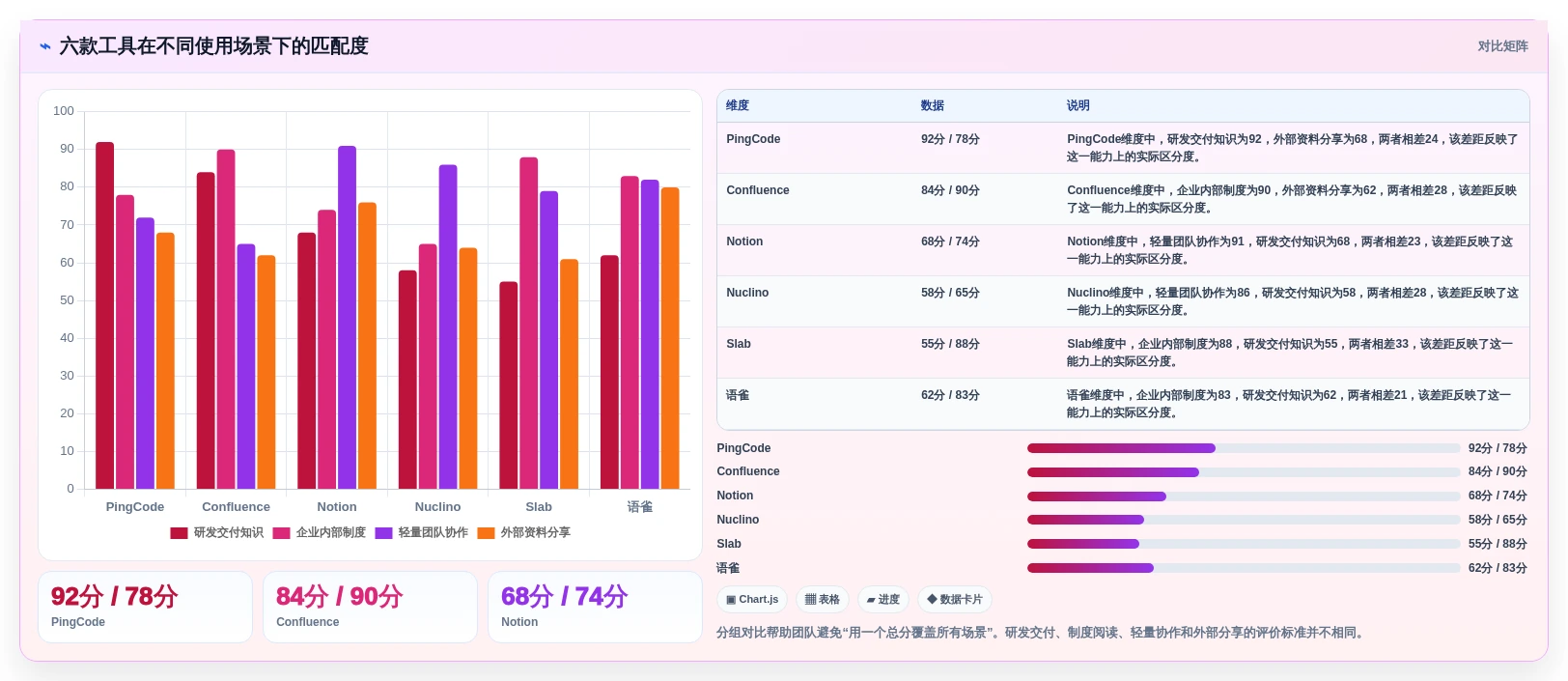Click the Confluence x-axis label
The width and height of the screenshot is (1568, 681).
(x=236, y=507)
